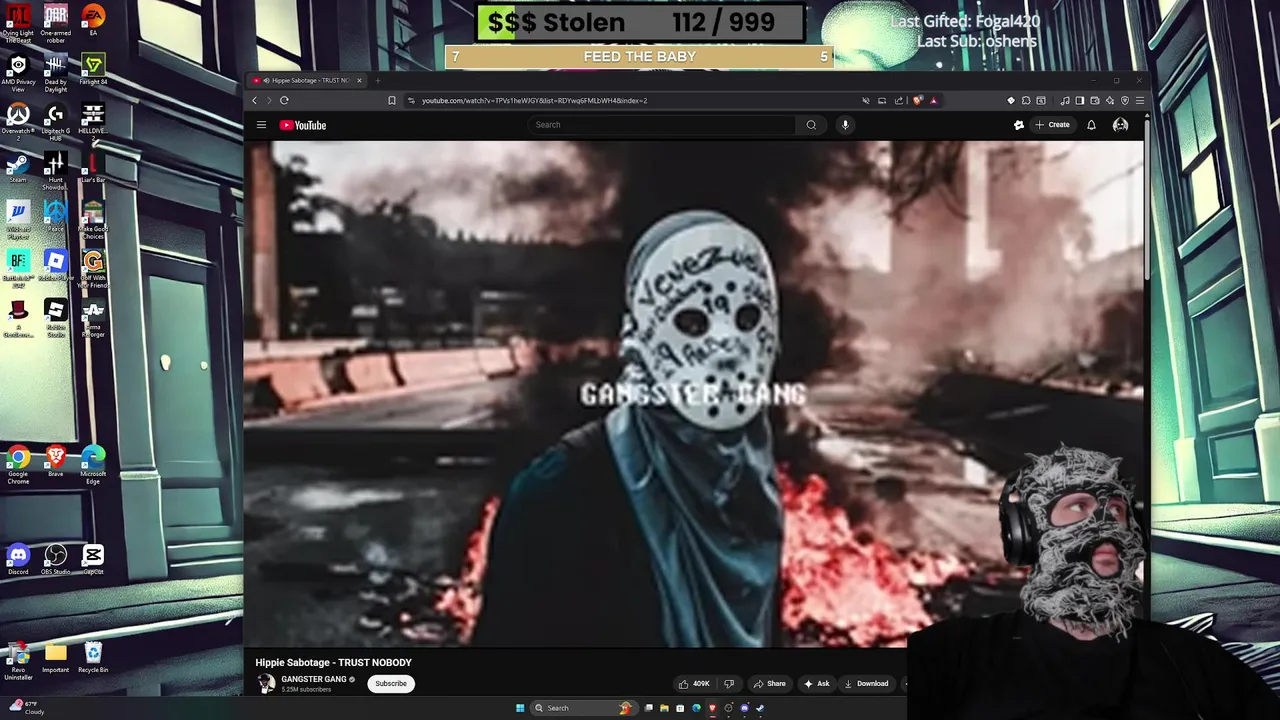Open the Brave playlist music note icon

click(x=1065, y=100)
